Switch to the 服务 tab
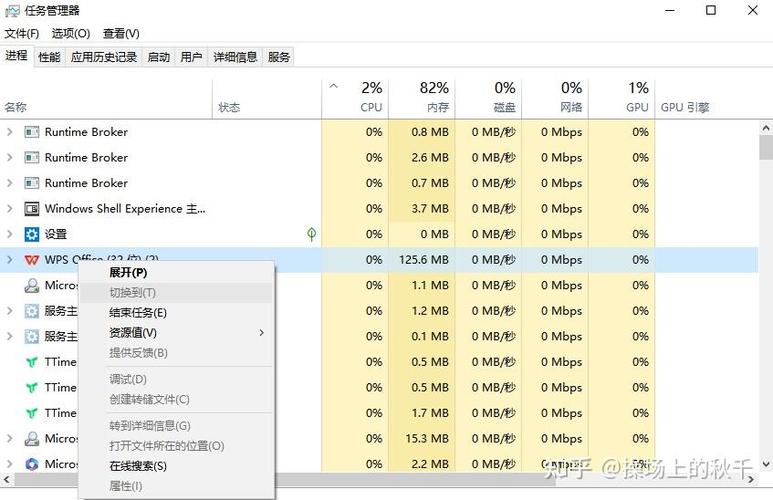Screen dimensions: 773x500 [279, 57]
